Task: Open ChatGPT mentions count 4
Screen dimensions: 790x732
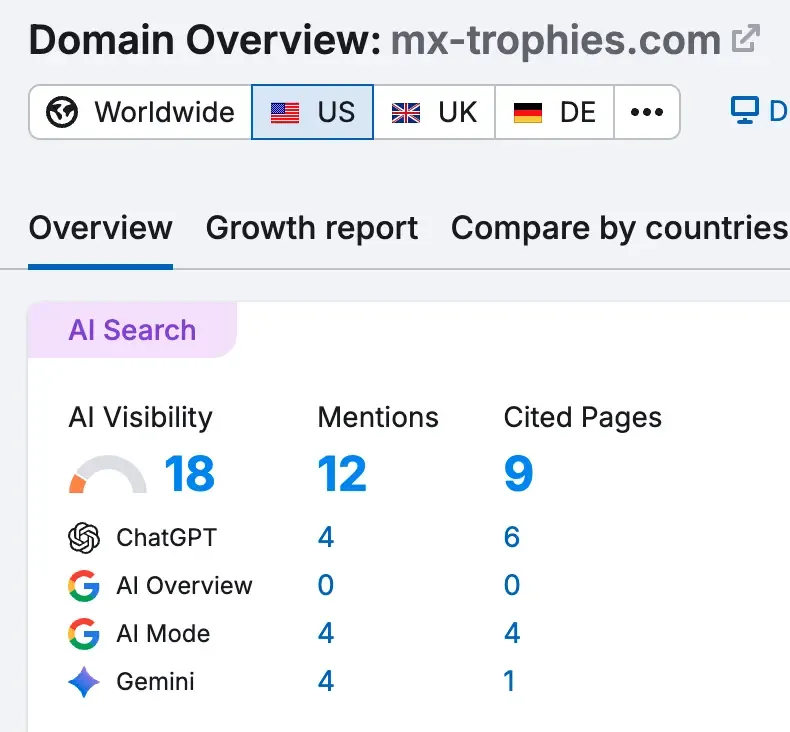Action: pos(326,537)
